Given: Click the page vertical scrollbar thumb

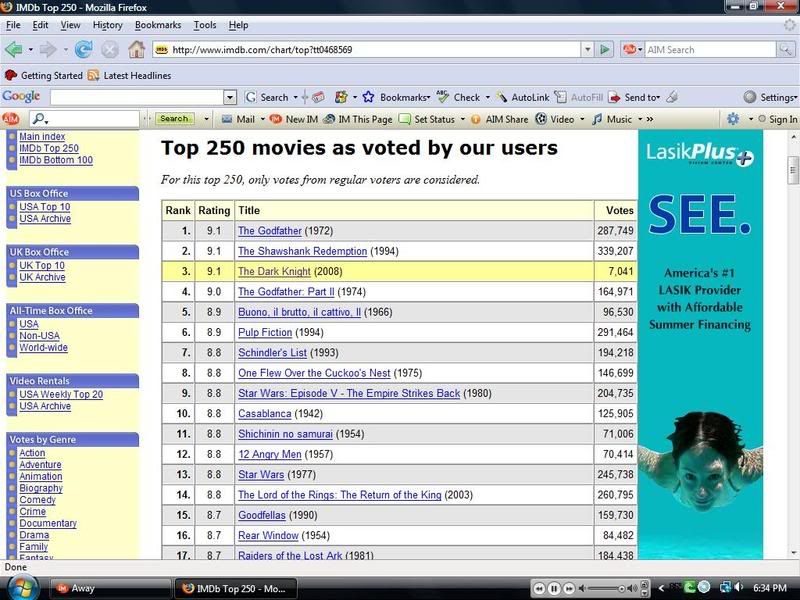Looking at the screenshot, I should 792,169.
